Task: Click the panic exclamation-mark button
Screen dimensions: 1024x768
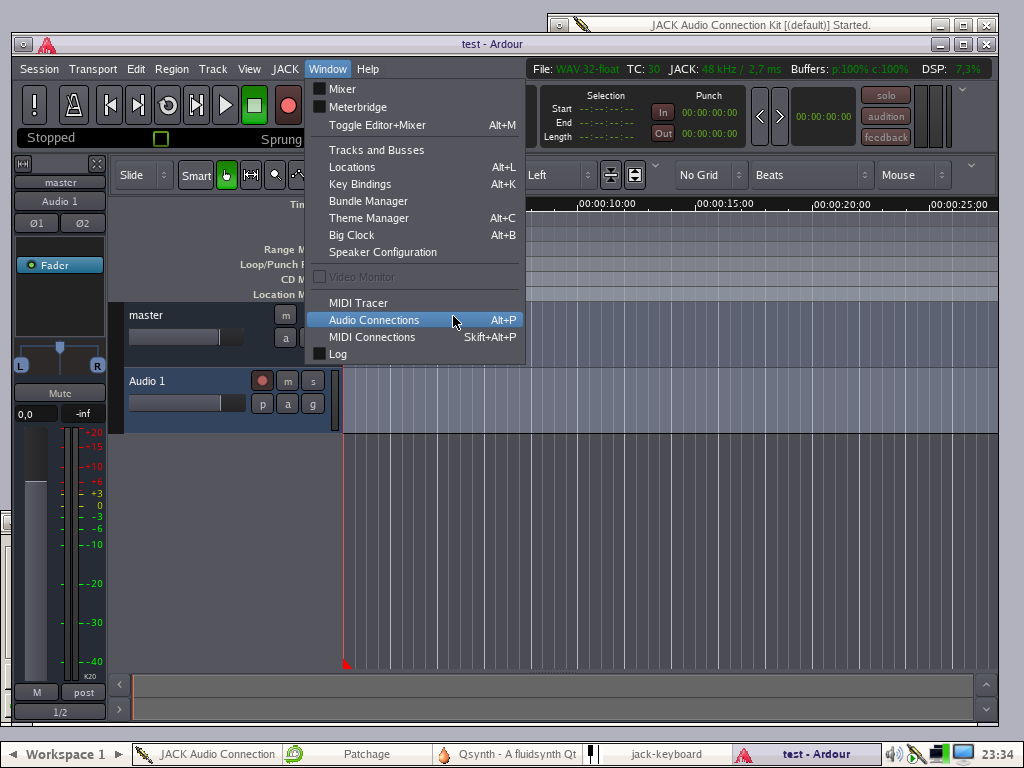Action: 35,104
